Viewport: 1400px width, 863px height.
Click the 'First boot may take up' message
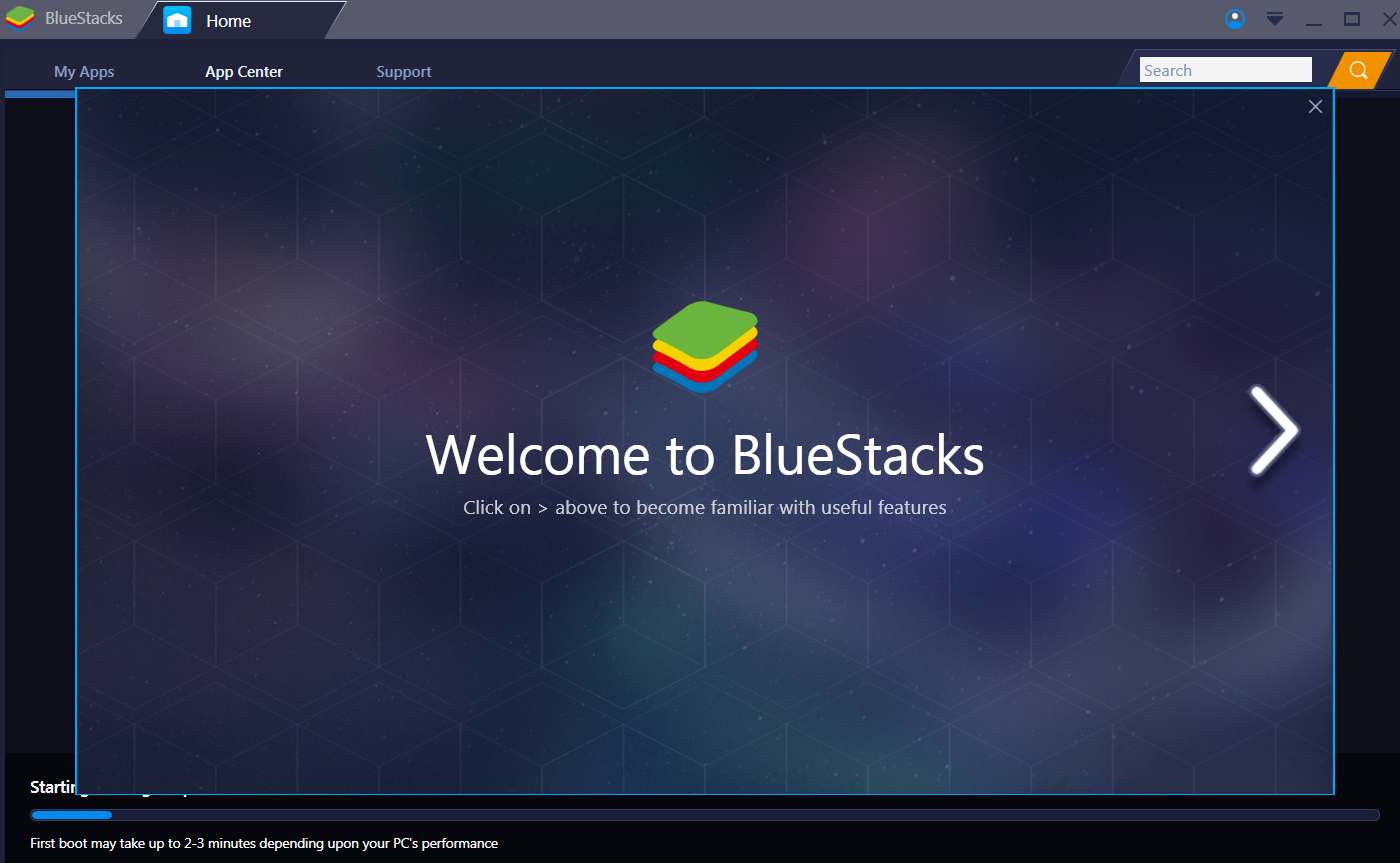[x=264, y=843]
